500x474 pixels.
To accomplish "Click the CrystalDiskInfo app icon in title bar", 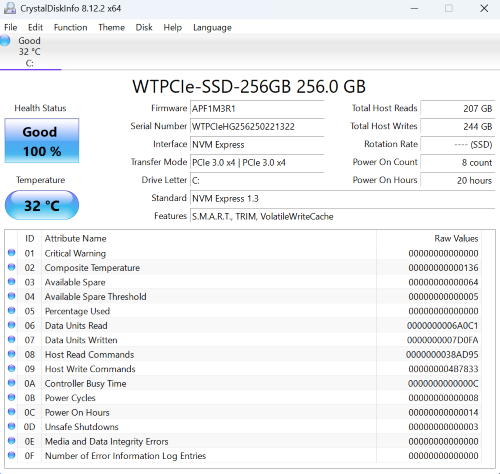I will pos(10,8).
